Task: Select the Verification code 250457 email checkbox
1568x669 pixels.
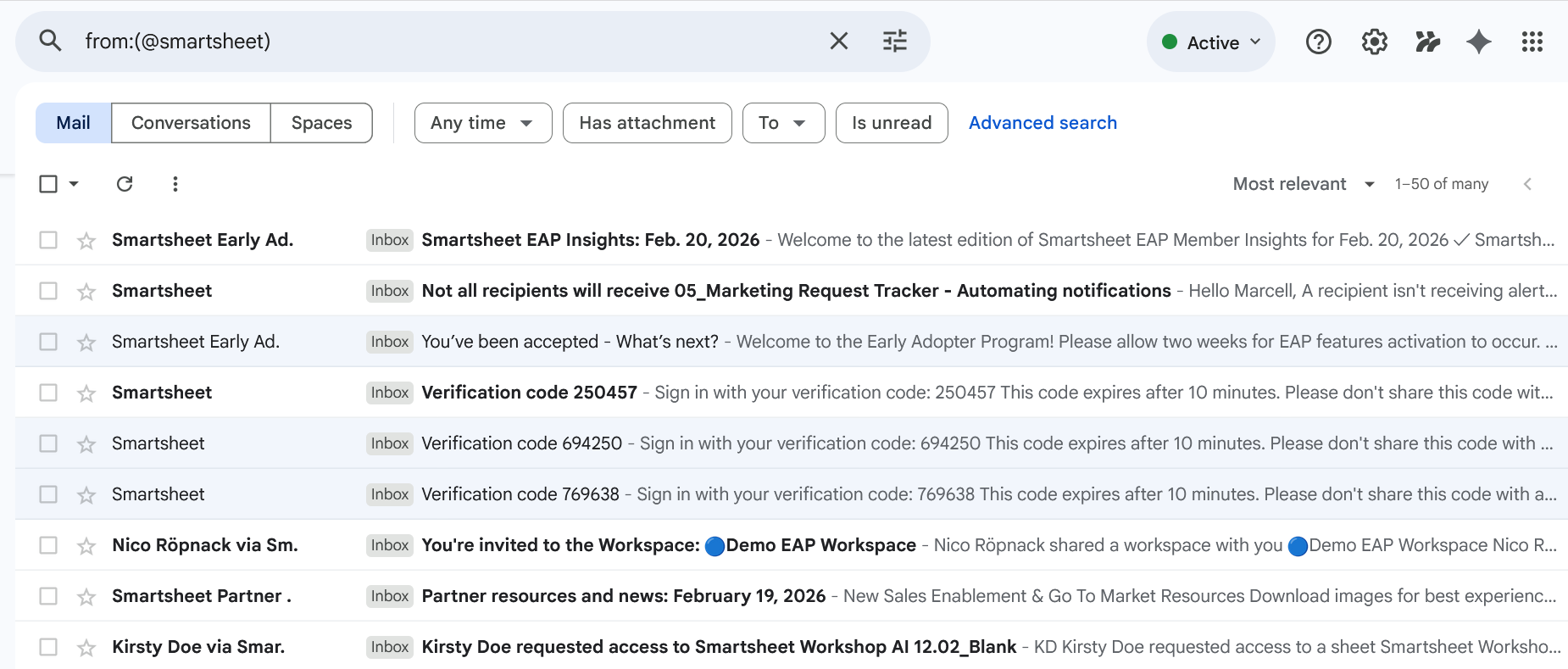Action: (x=48, y=393)
